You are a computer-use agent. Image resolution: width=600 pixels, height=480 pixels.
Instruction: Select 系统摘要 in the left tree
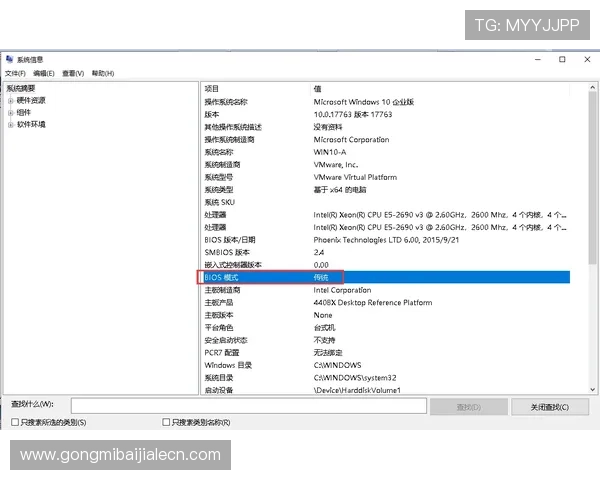21,88
